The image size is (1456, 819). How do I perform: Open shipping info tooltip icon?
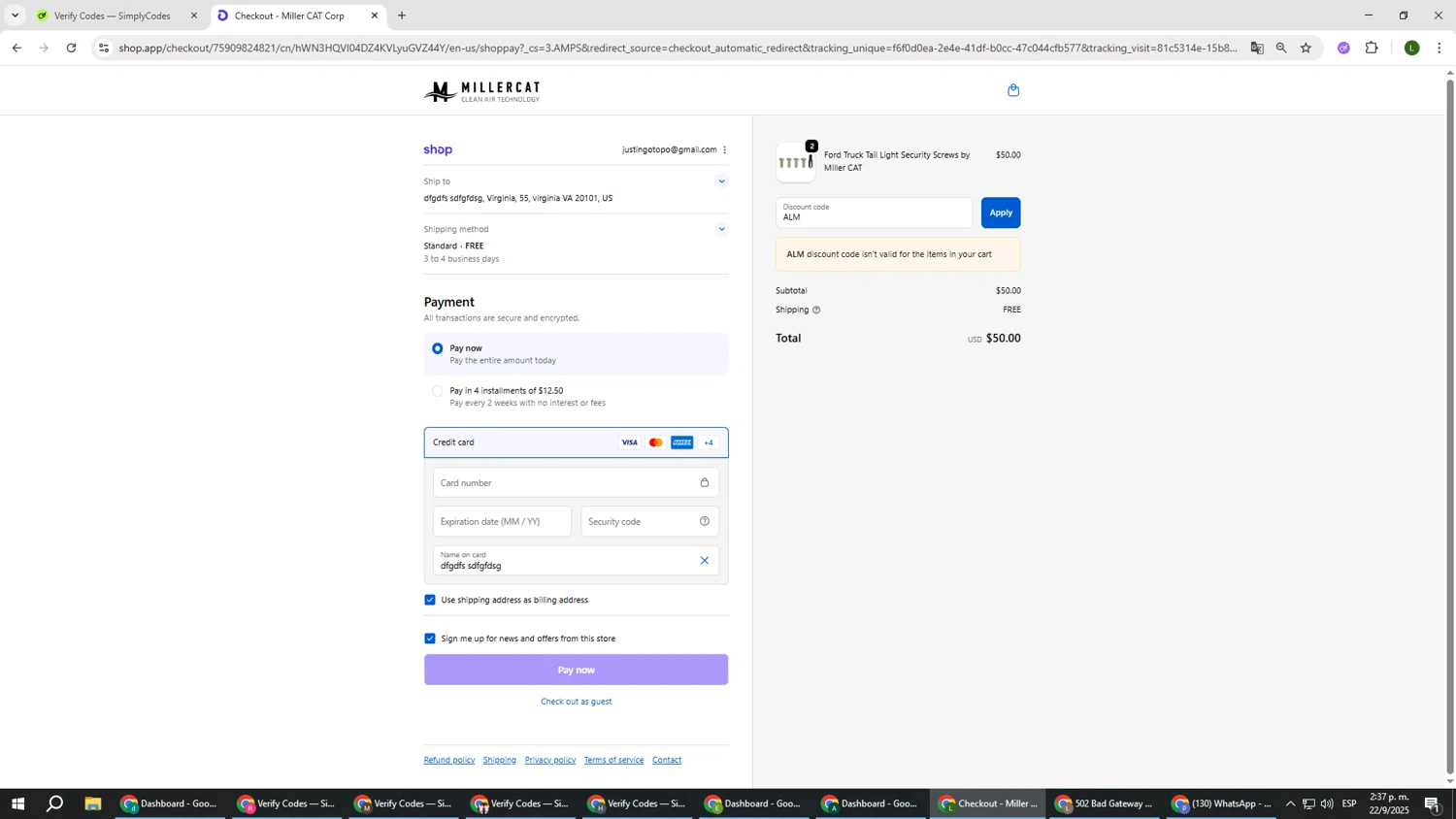[x=816, y=310]
